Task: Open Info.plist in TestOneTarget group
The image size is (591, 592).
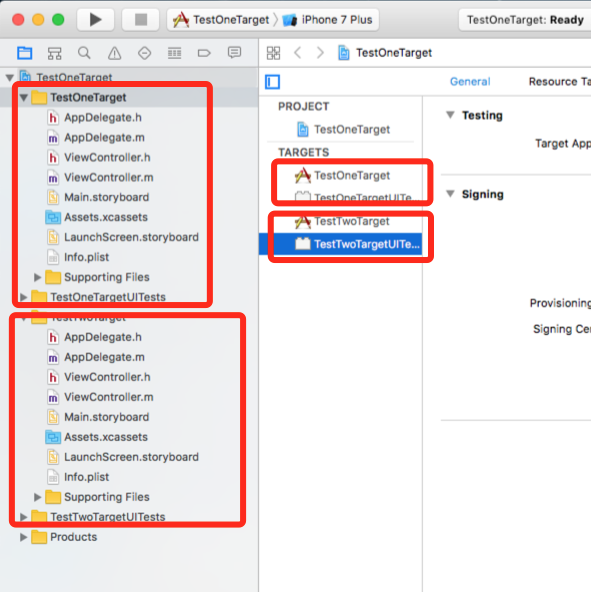Action: point(78,257)
